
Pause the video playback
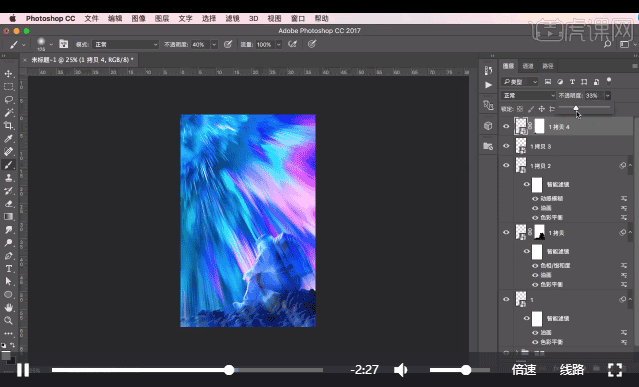[23, 370]
